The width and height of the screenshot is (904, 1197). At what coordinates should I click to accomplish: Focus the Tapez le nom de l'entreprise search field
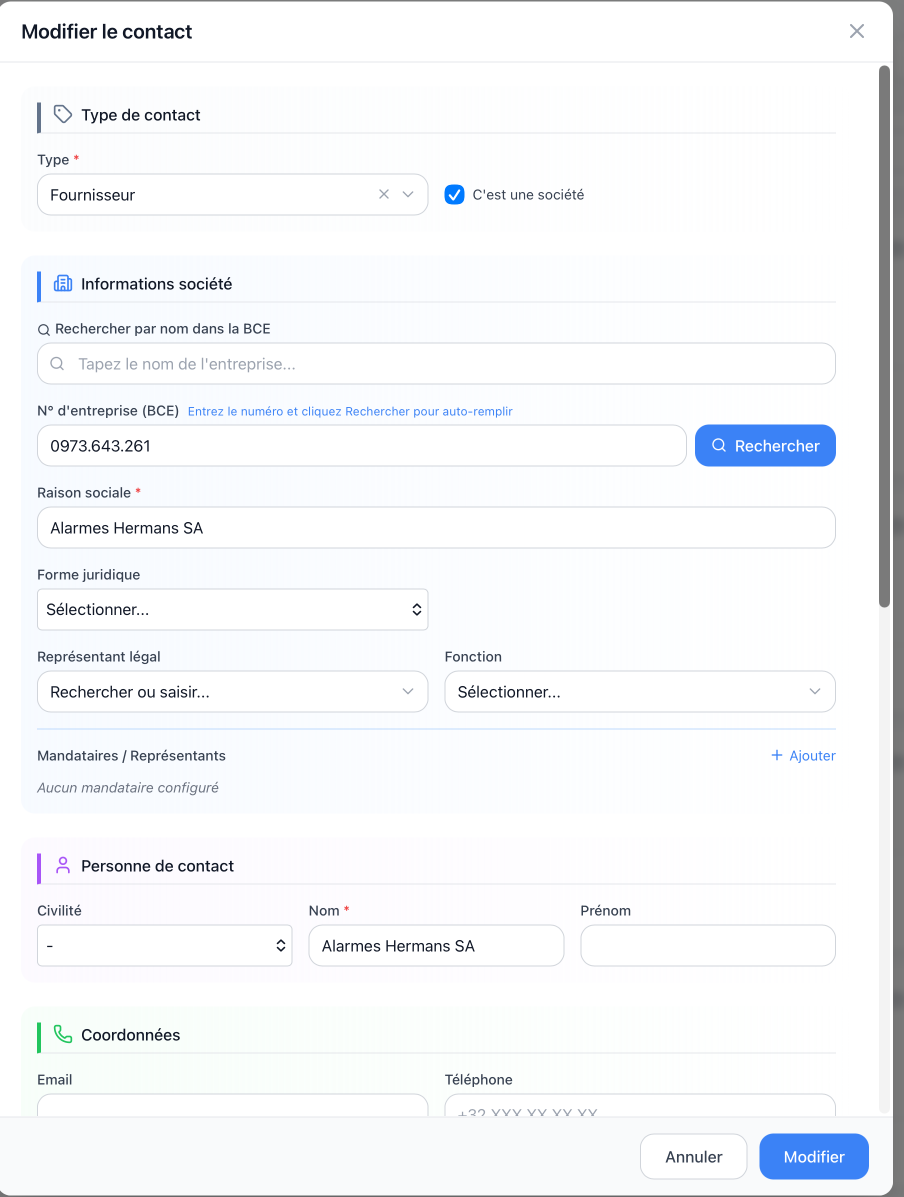coord(436,363)
